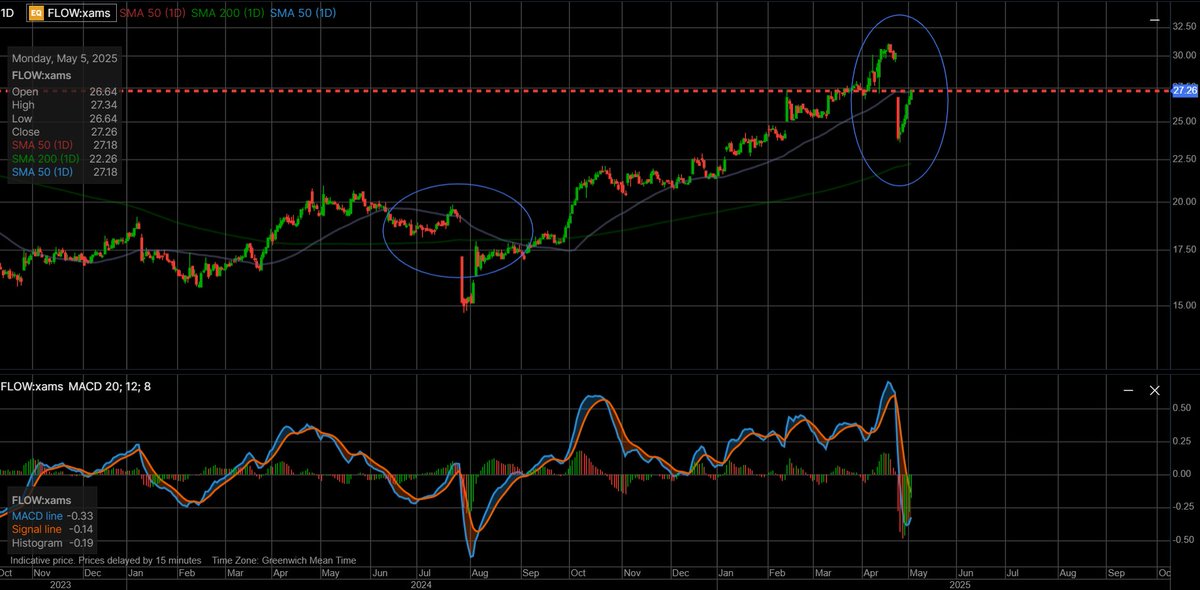This screenshot has height=590, width=1200.
Task: Select the 1D timeframe indicator
Action: pos(8,13)
